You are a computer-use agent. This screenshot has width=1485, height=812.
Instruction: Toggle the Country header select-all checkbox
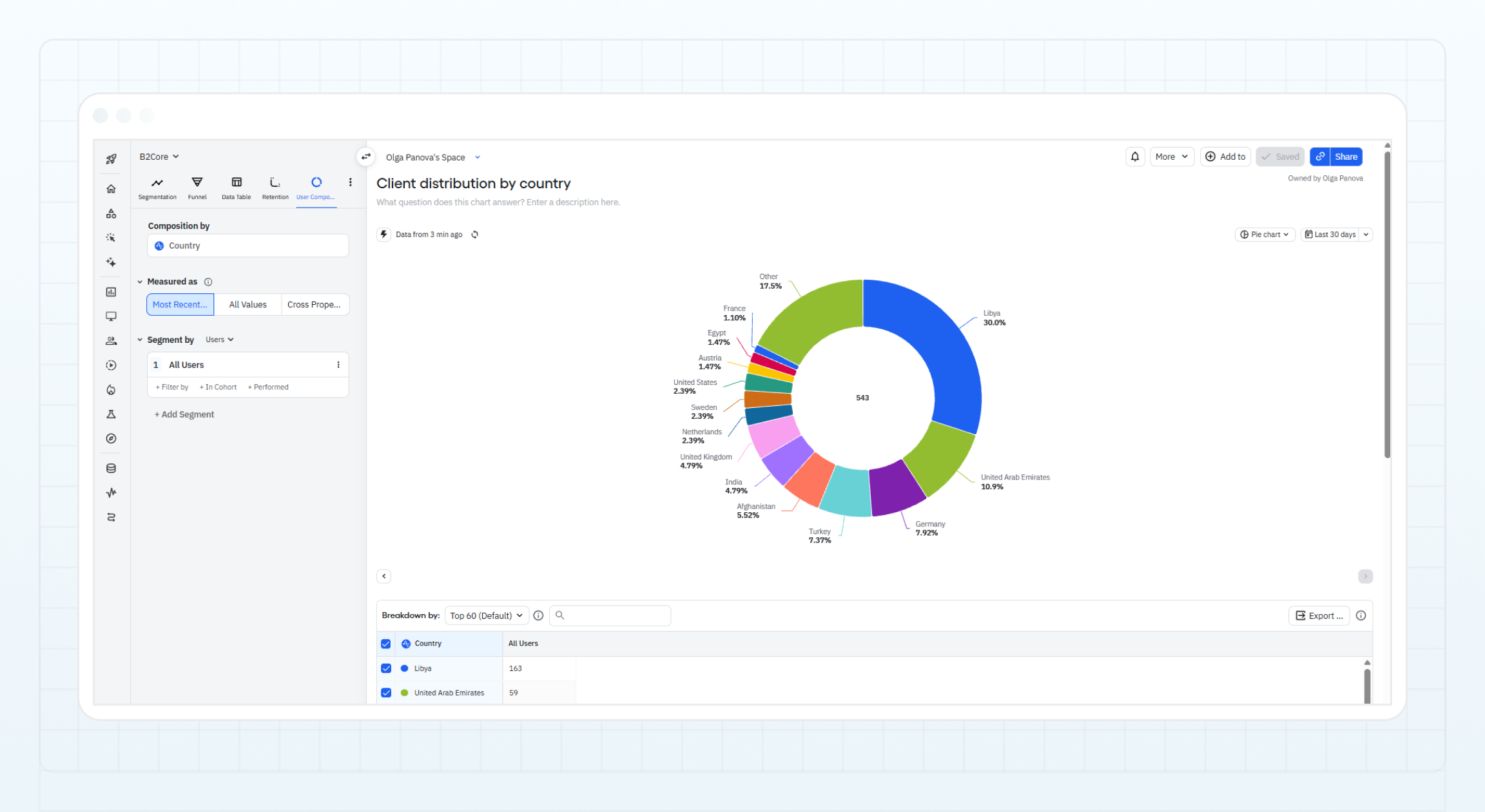click(386, 644)
